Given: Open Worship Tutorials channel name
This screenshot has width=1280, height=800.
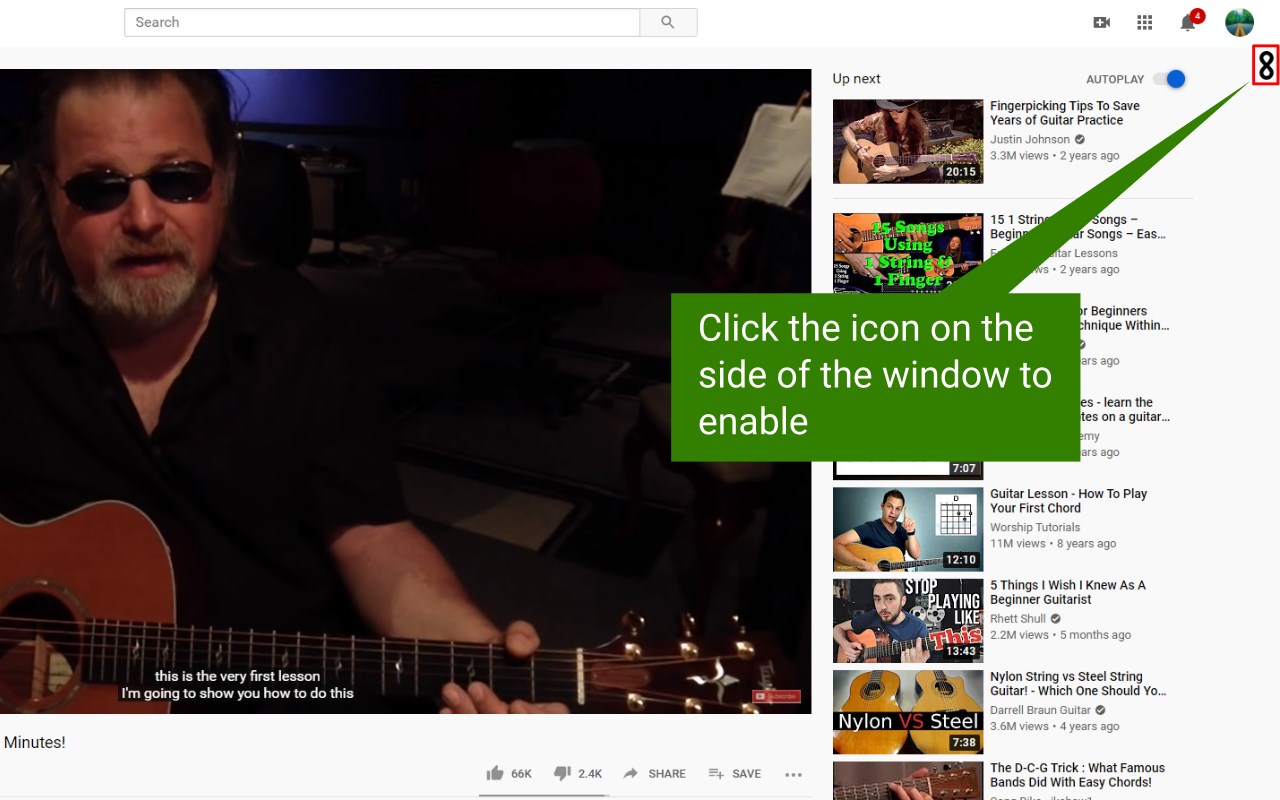Looking at the screenshot, I should 1035,527.
